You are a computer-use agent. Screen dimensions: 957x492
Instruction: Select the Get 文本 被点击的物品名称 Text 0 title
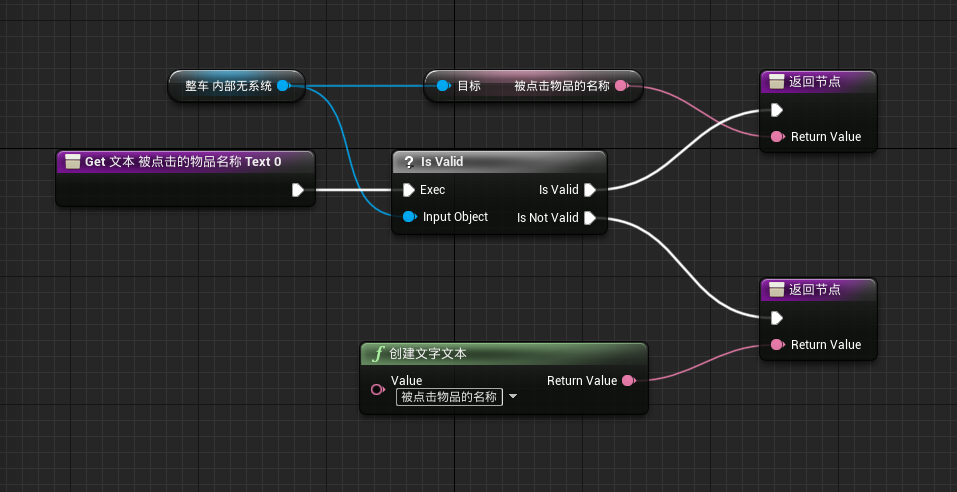(x=183, y=162)
